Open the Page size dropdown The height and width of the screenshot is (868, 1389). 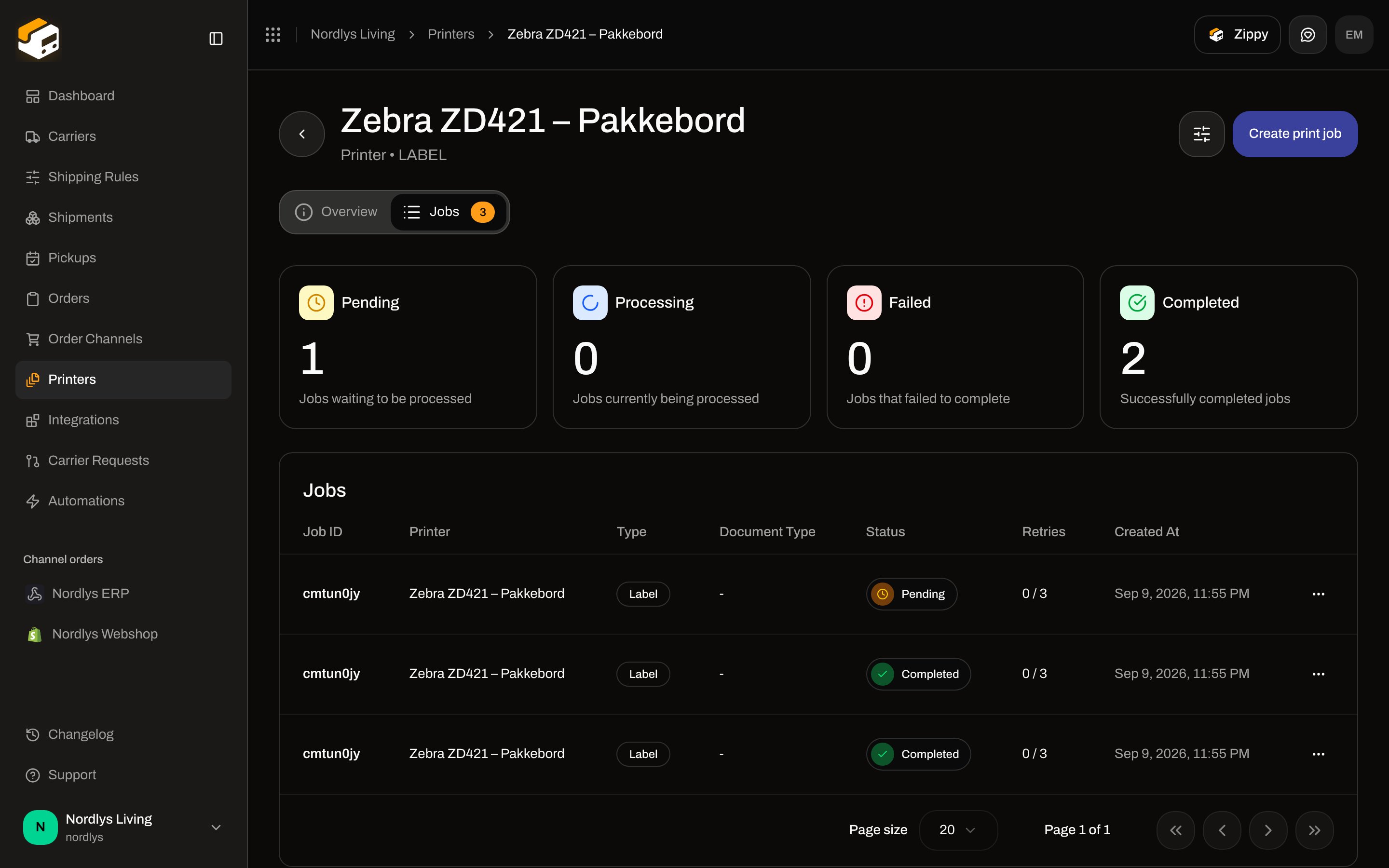point(958,830)
